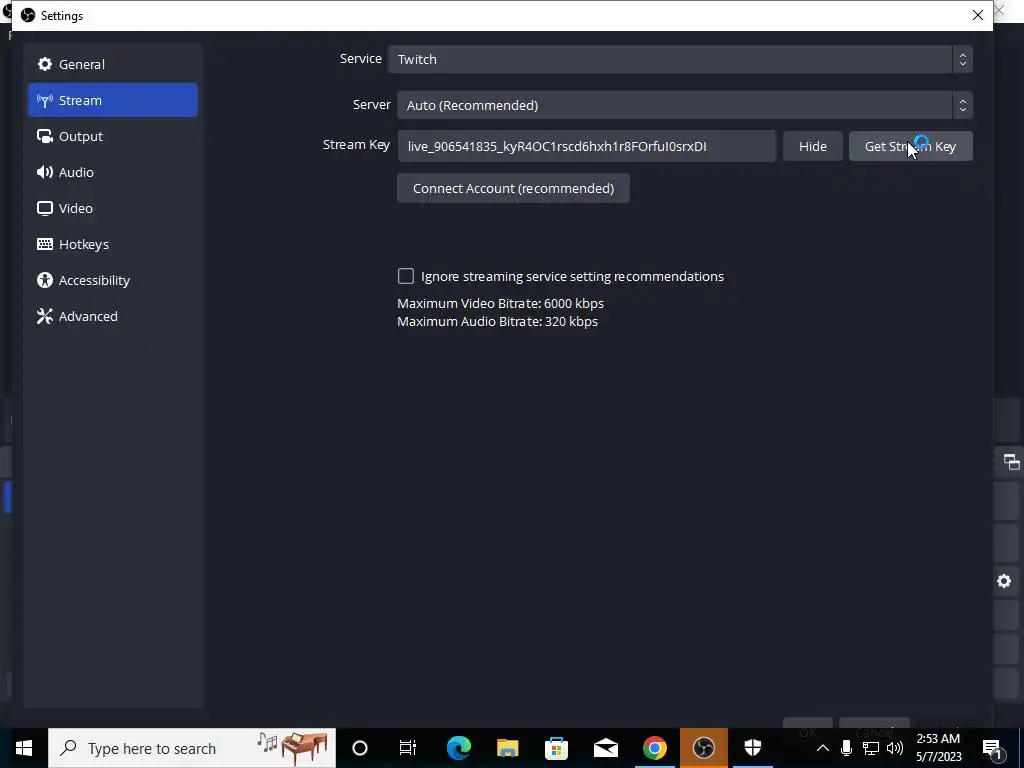The image size is (1024, 768).
Task: Click the OBS Studio taskbar icon
Action: click(703, 748)
